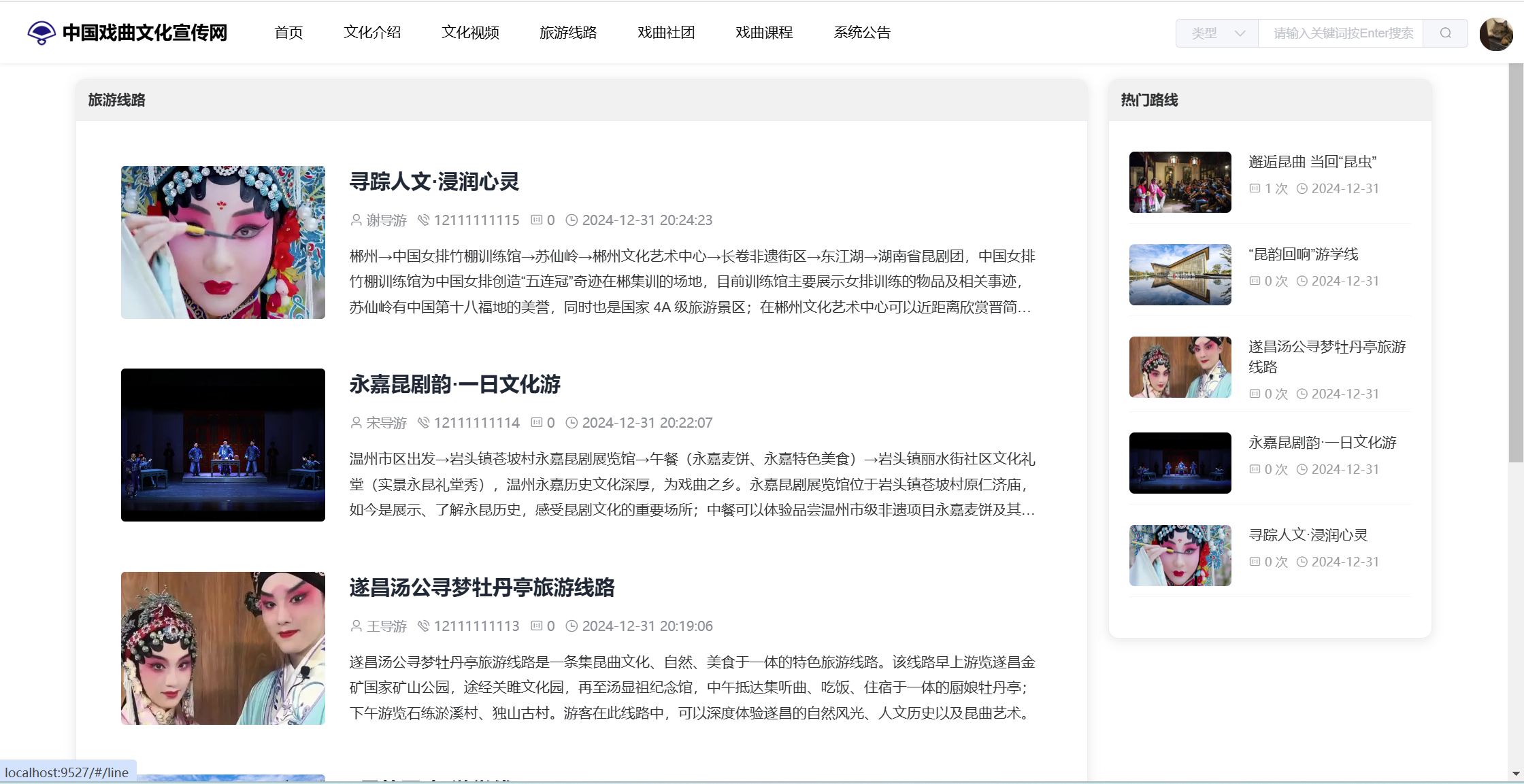
Task: Click the 邂逅昆曲 hot route thumbnail
Action: [x=1180, y=182]
